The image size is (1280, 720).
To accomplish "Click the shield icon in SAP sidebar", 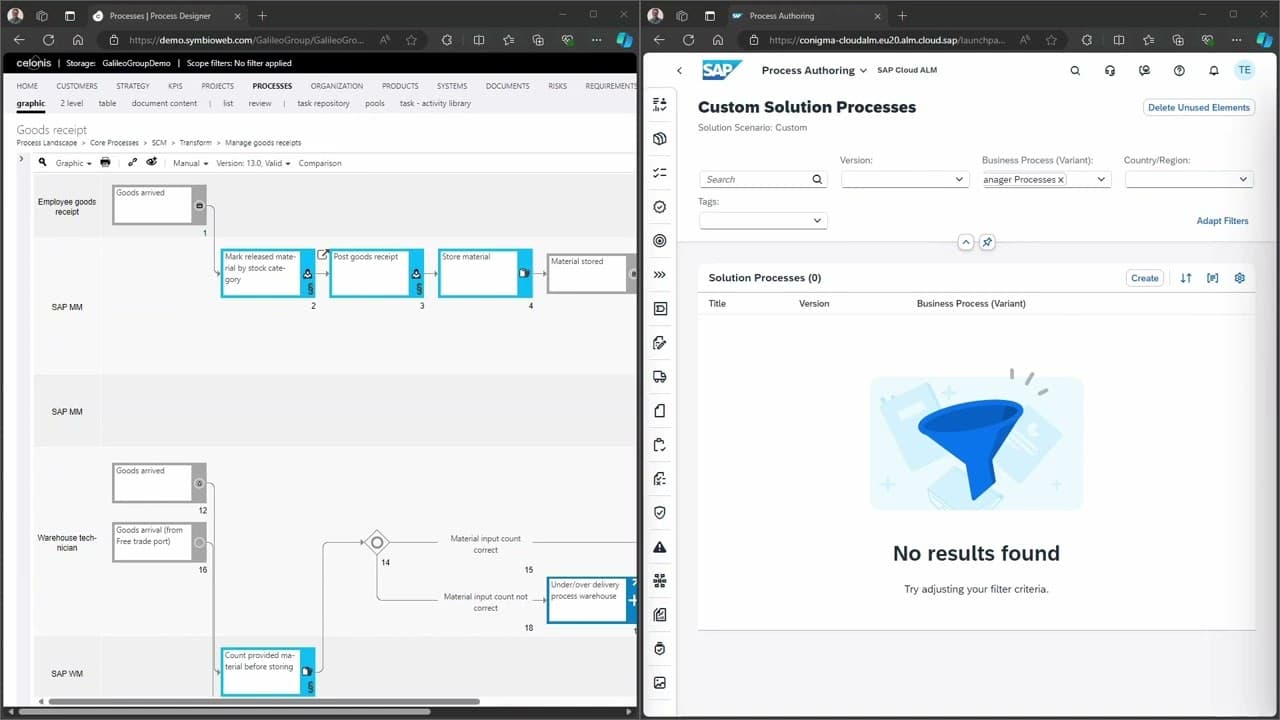I will pos(660,513).
